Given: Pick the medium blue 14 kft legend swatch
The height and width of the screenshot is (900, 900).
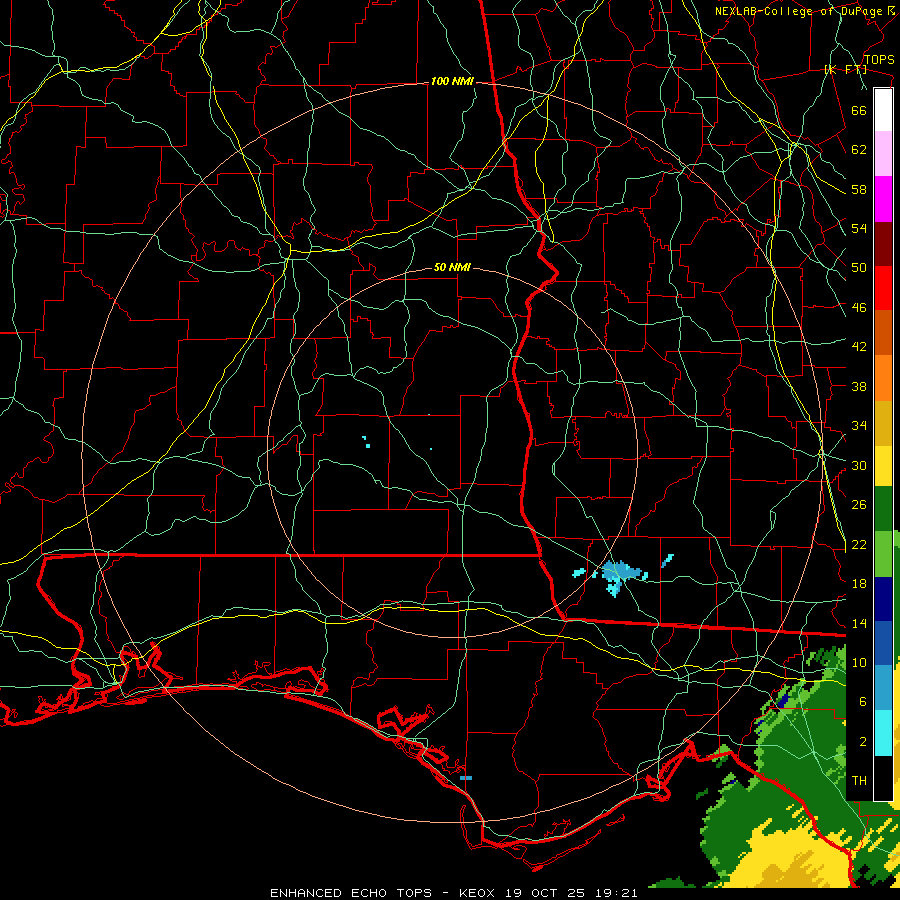Looking at the screenshot, I should click(x=883, y=643).
